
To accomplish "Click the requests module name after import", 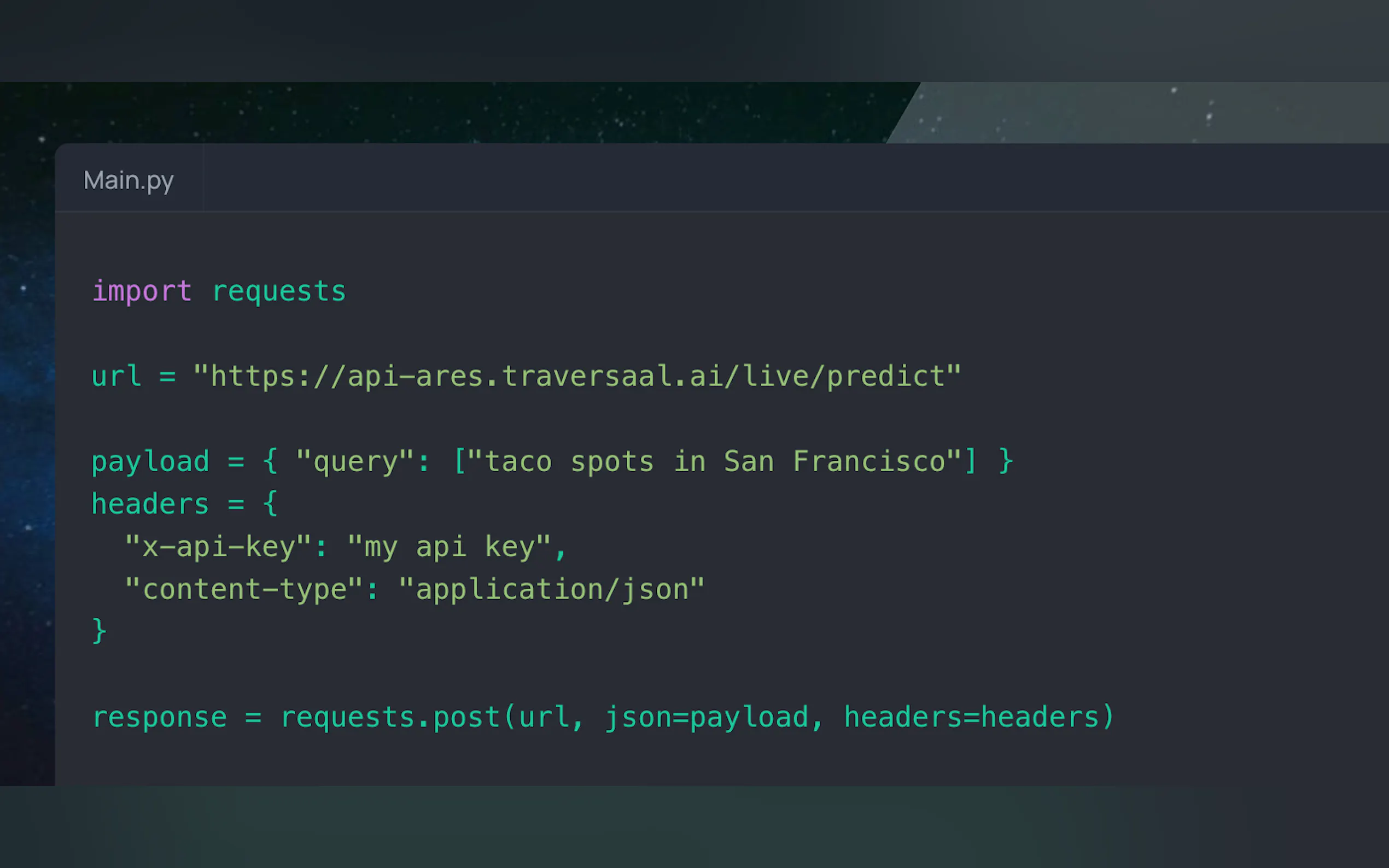I will pyautogui.click(x=279, y=291).
